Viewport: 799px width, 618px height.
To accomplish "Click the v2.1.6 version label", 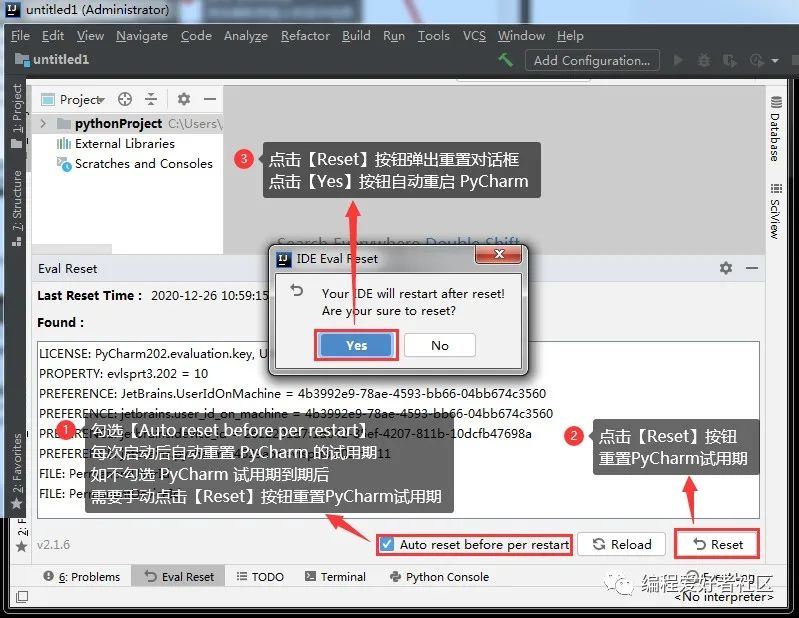I will point(54,545).
